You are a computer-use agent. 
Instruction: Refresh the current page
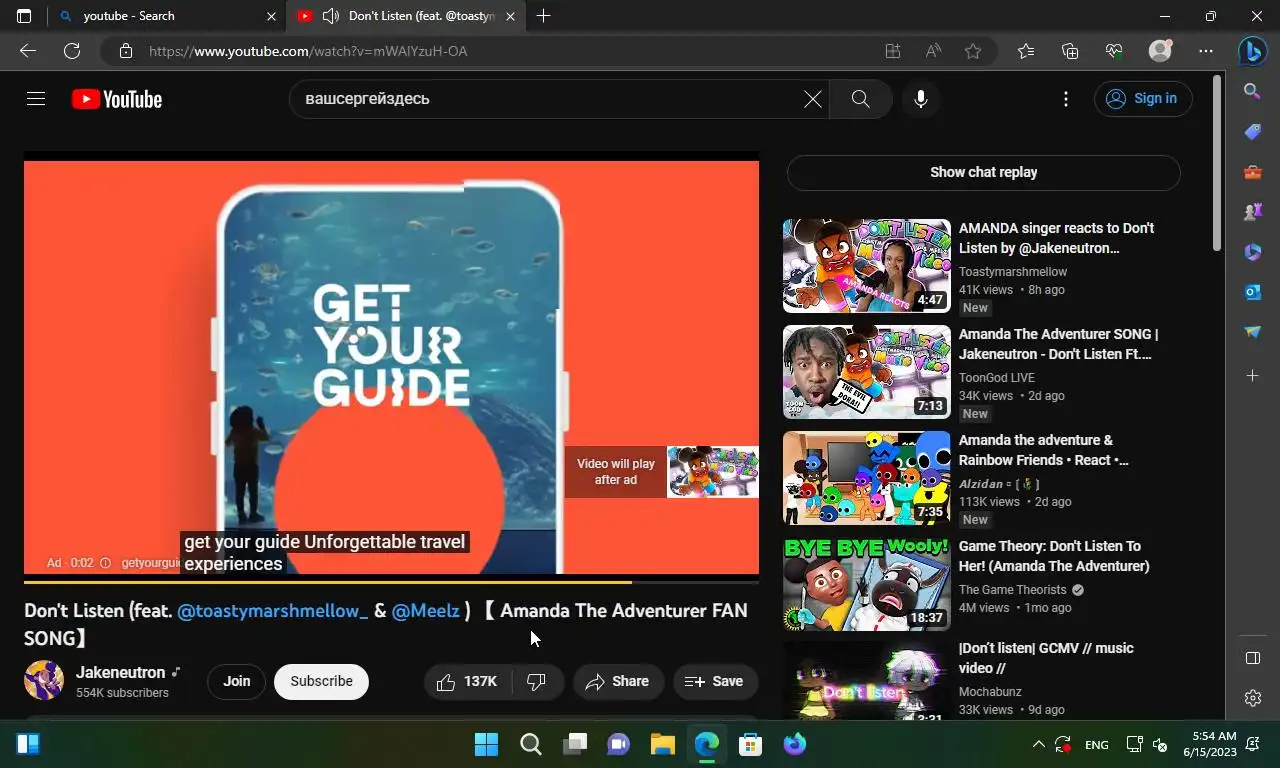(x=72, y=51)
